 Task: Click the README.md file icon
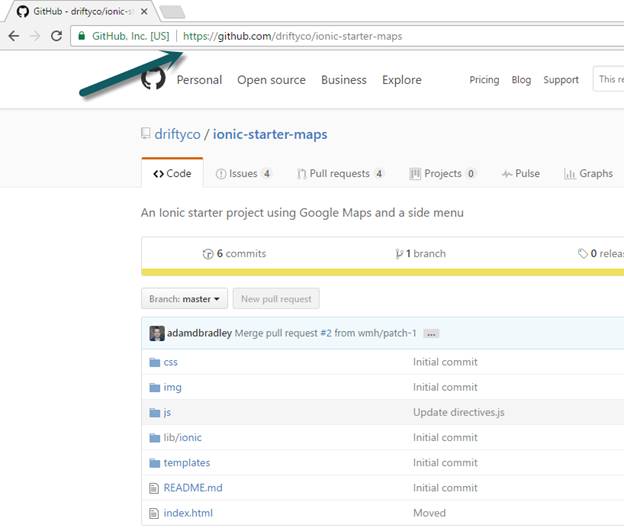click(x=154, y=488)
